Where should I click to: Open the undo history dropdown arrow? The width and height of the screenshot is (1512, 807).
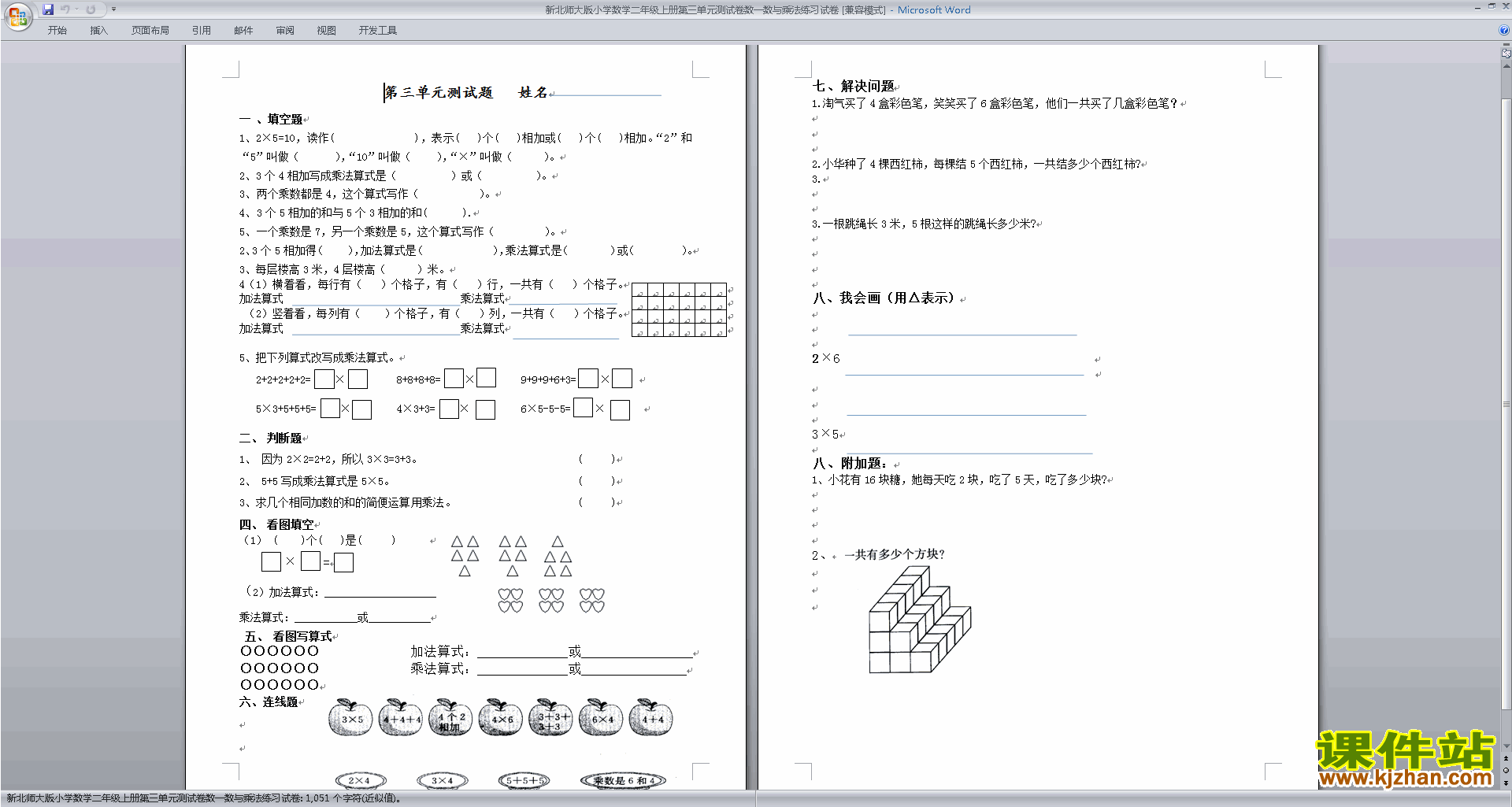(76, 9)
